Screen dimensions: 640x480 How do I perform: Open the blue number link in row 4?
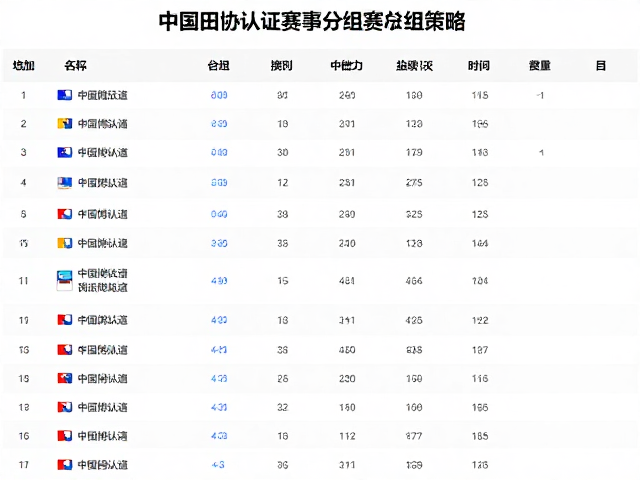pos(219,182)
